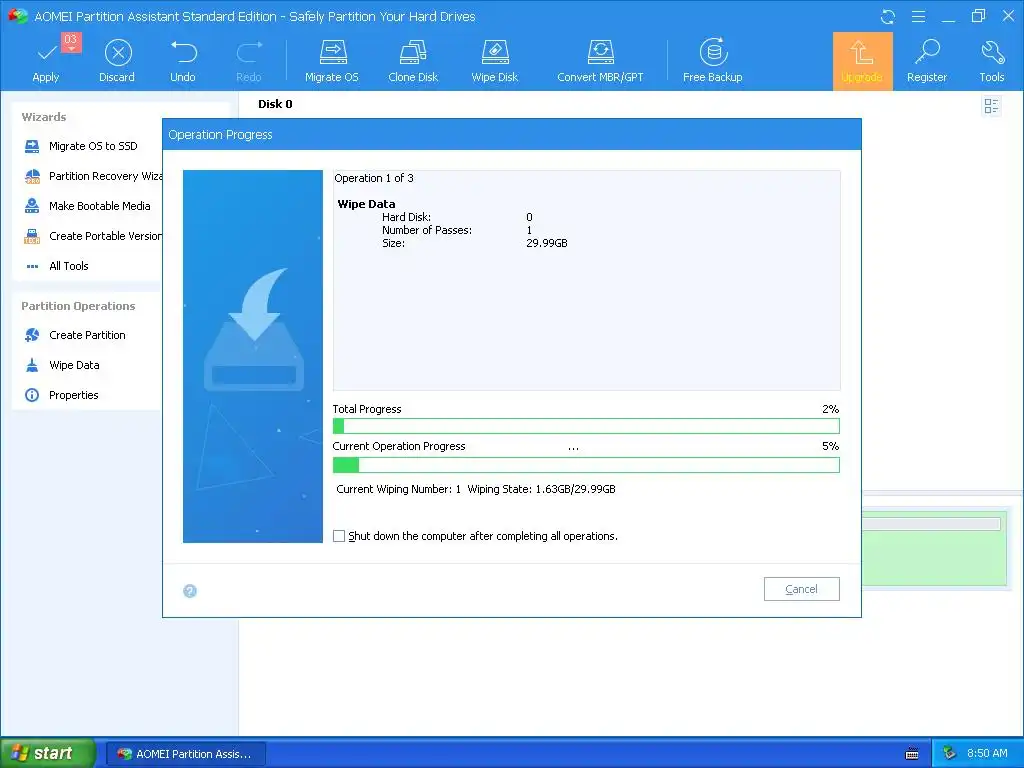Click the system tray network icon
Image resolution: width=1024 pixels, height=768 pixels.
950,754
